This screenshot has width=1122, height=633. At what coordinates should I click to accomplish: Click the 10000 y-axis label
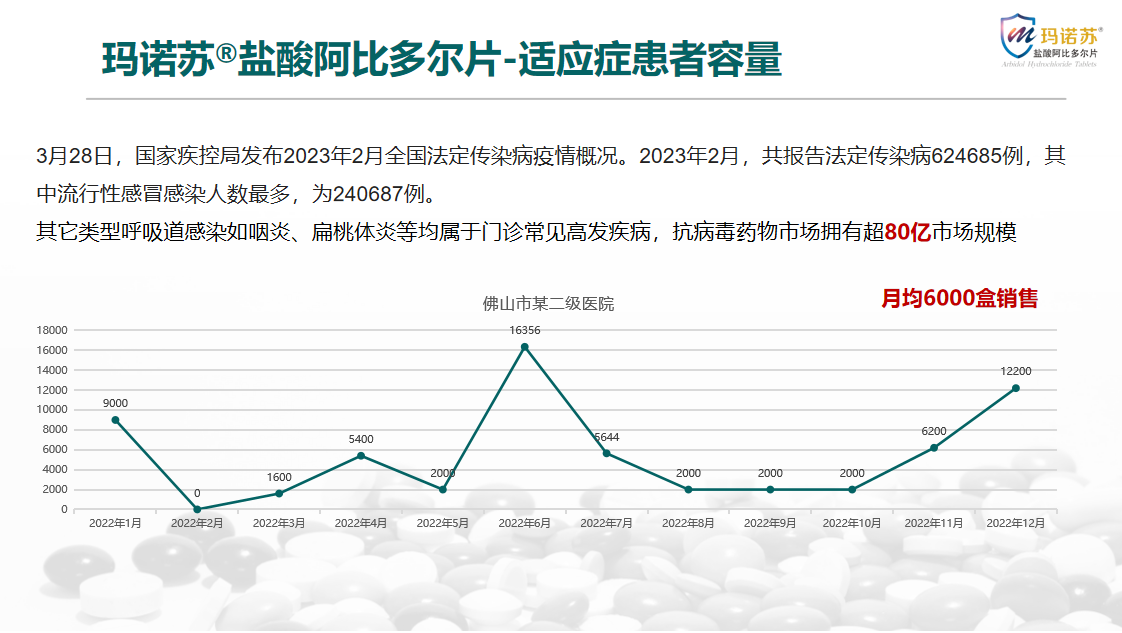51,410
